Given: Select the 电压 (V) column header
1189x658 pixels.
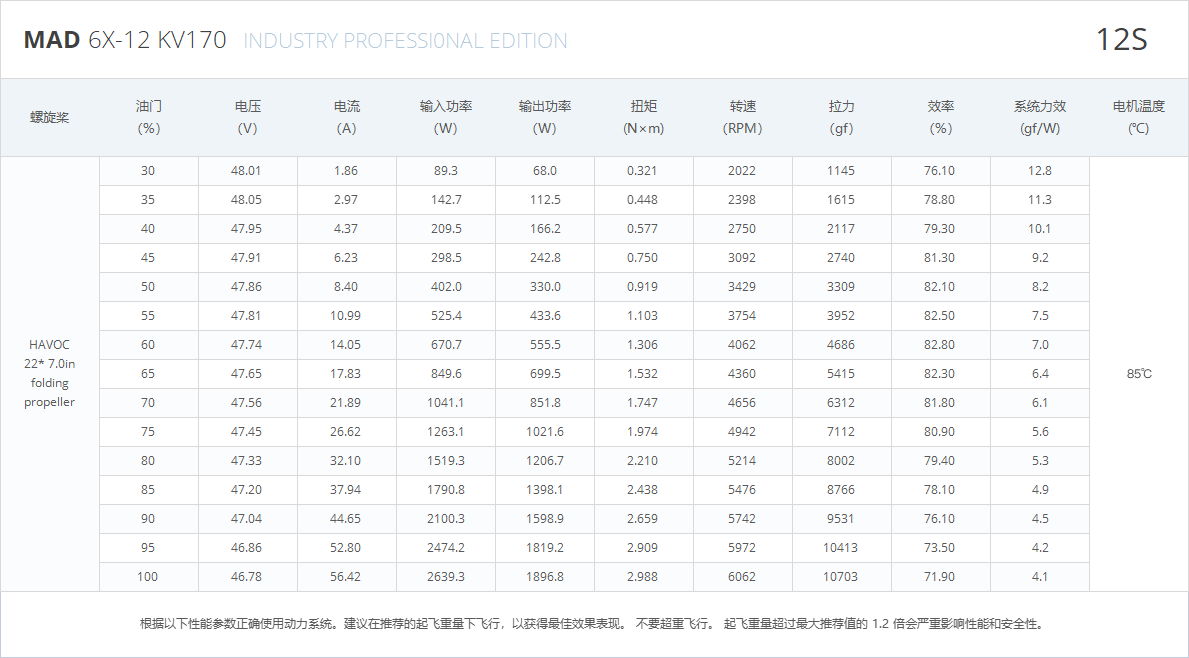Looking at the screenshot, I should (247, 118).
